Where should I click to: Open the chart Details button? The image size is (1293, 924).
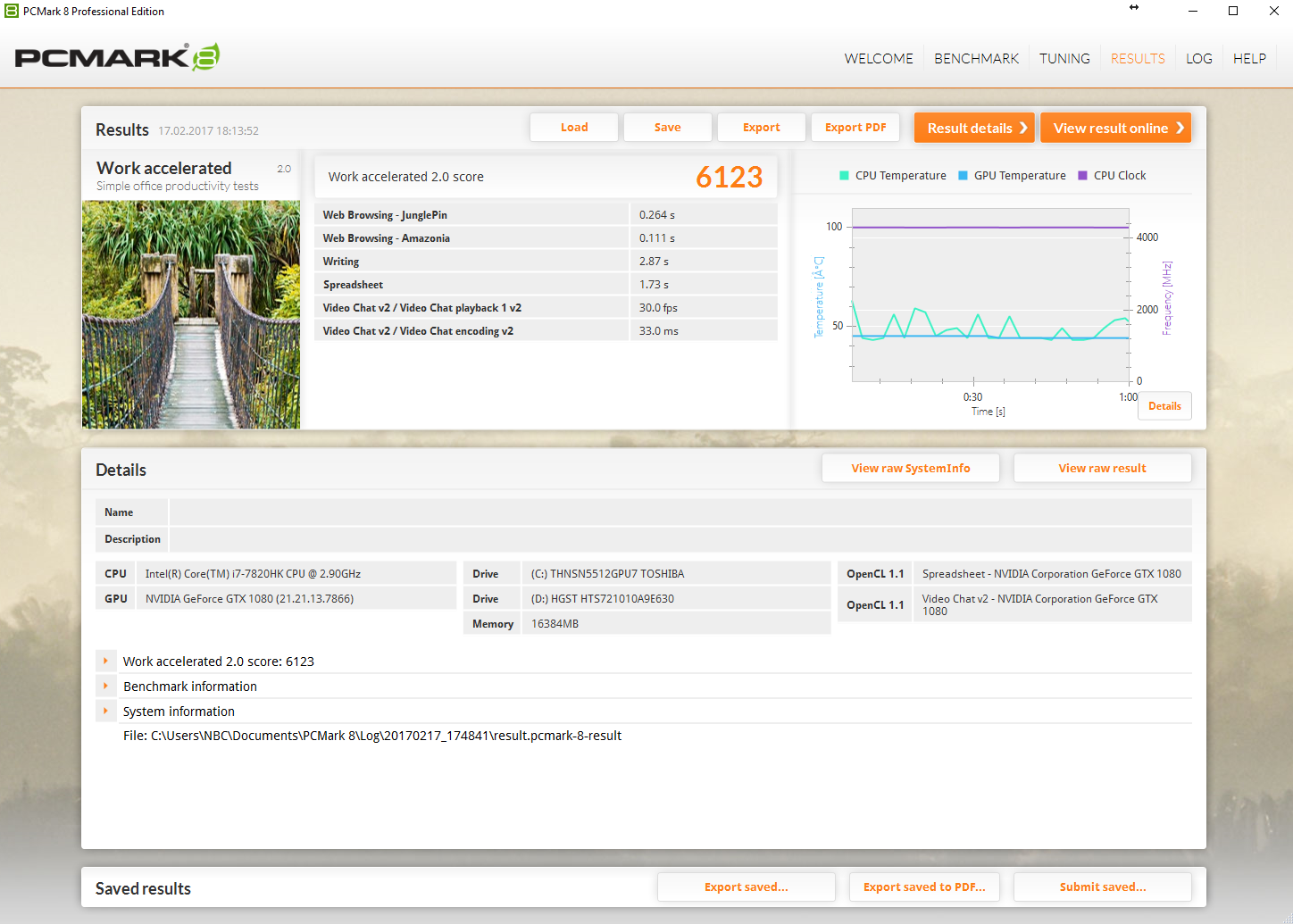(x=1164, y=406)
